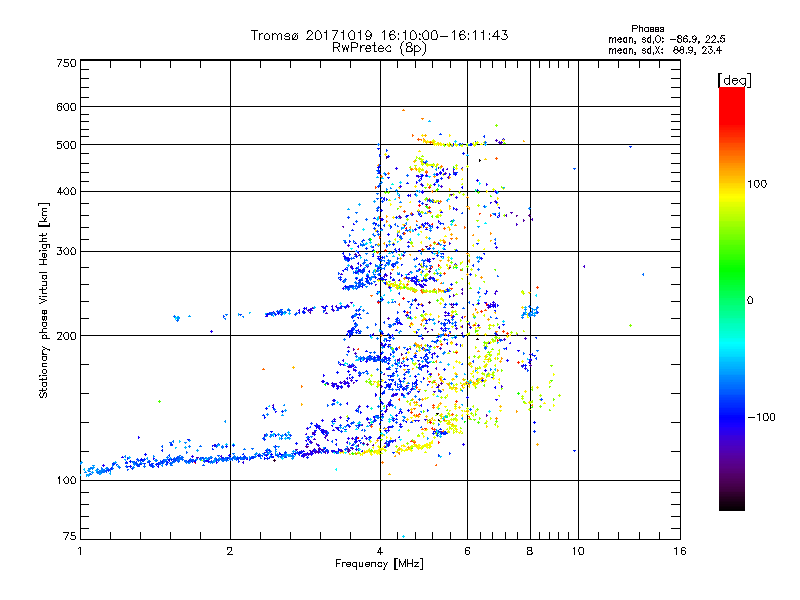Click the y-axis tick label '500'

coord(66,145)
